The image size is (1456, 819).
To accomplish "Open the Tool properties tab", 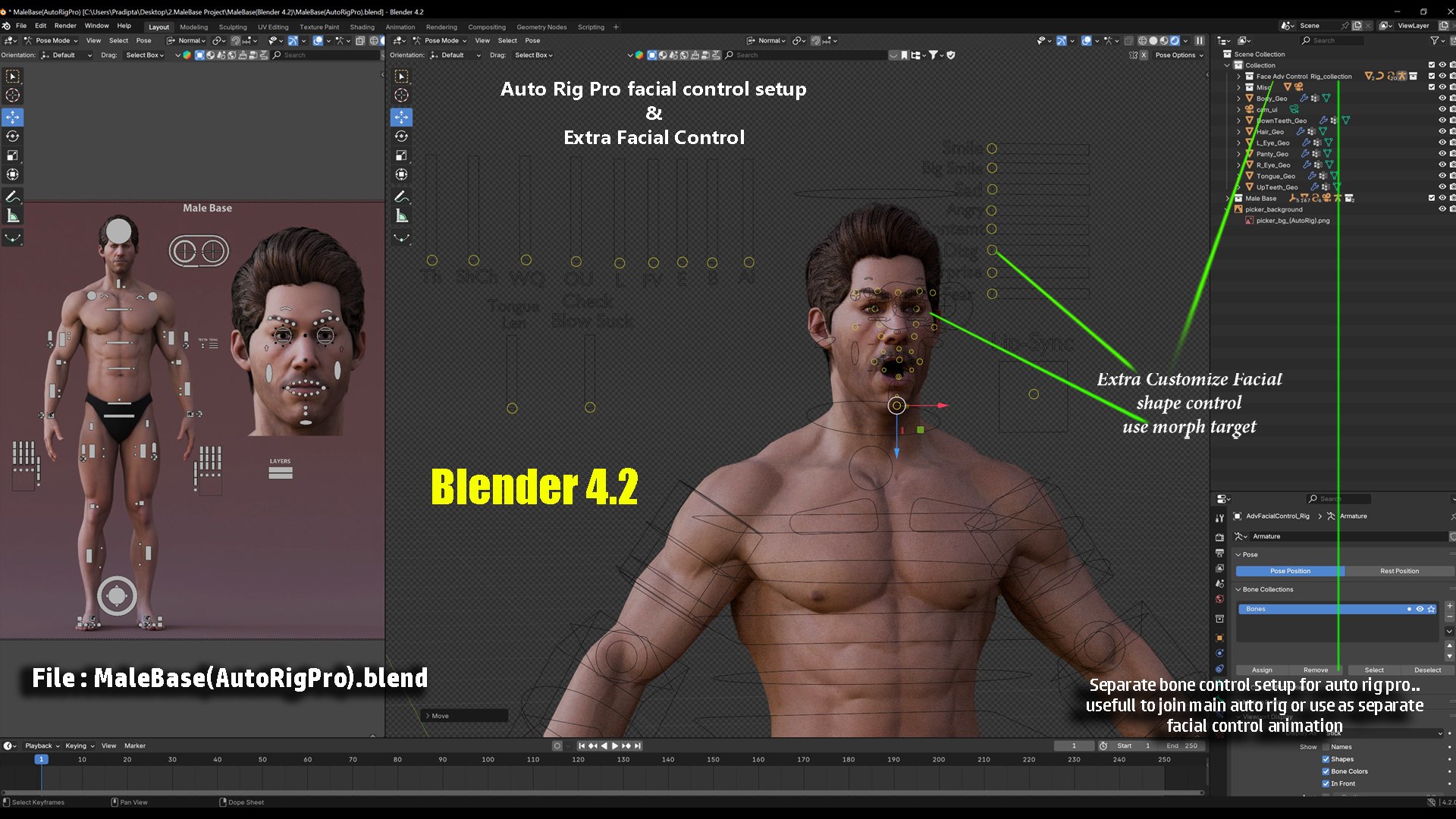I will pyautogui.click(x=1219, y=518).
